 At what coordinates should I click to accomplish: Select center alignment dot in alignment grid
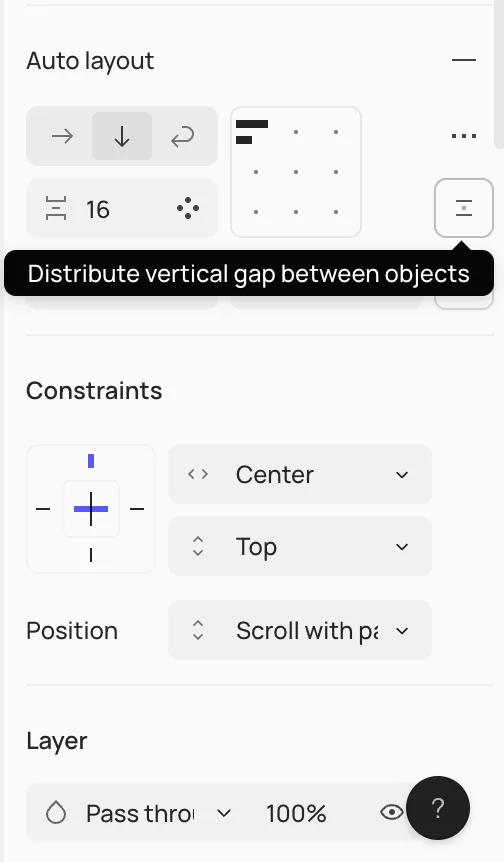[296, 172]
